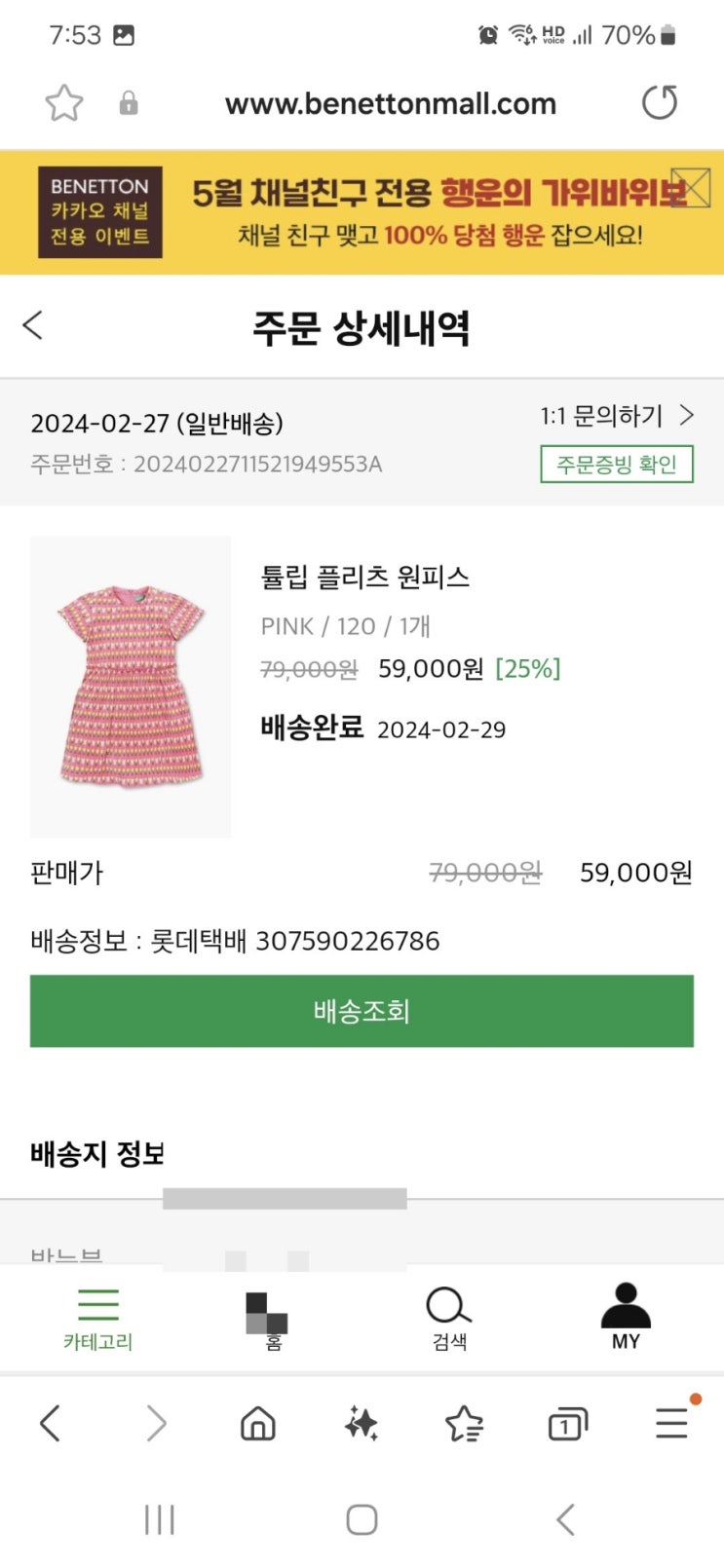The height and width of the screenshot is (1568, 724).
Task: Go to the 홈 home tab
Action: coord(267,1319)
